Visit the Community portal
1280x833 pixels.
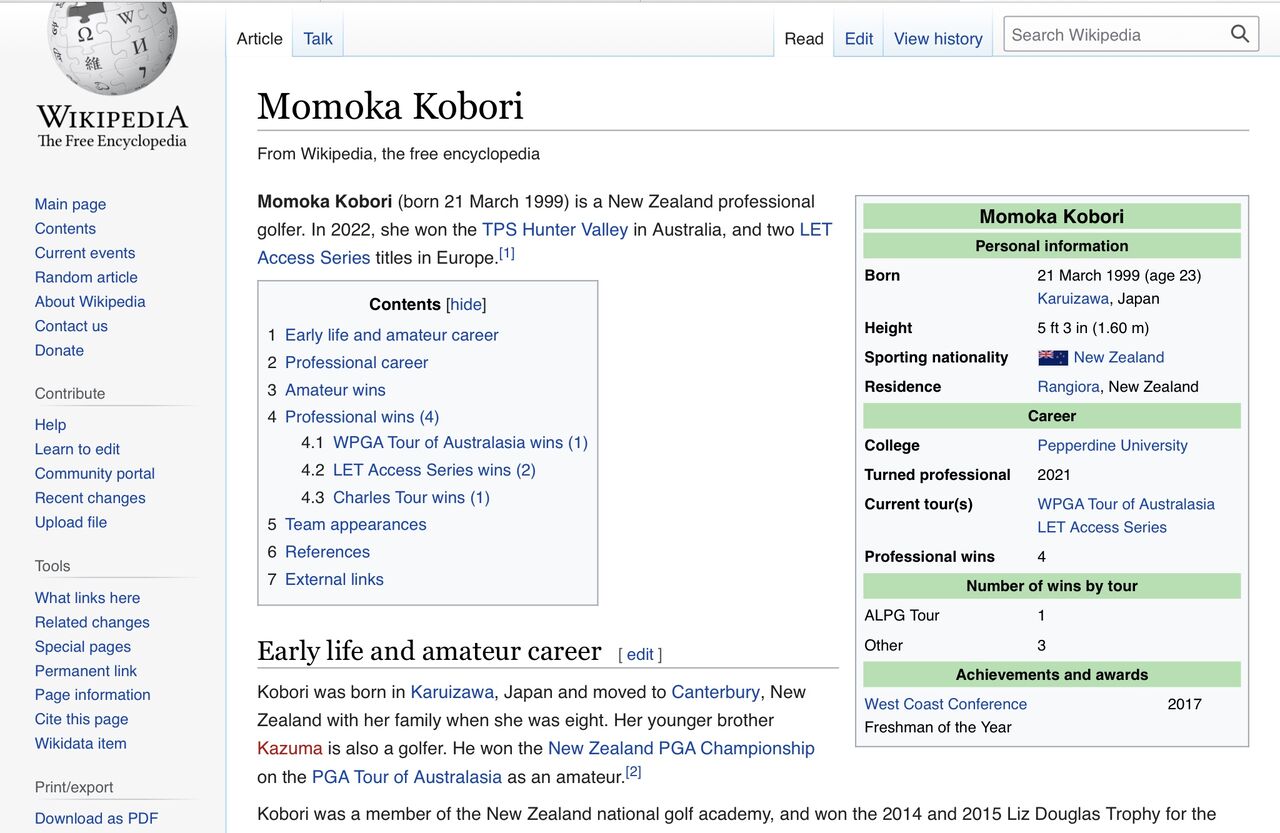tap(95, 473)
